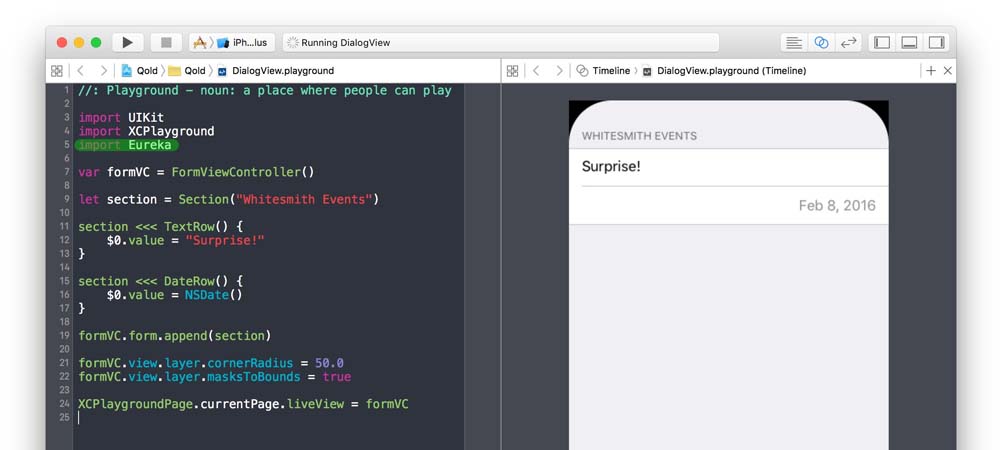Click the Running DialogView activity field
1000x450 pixels.
[x=501, y=43]
